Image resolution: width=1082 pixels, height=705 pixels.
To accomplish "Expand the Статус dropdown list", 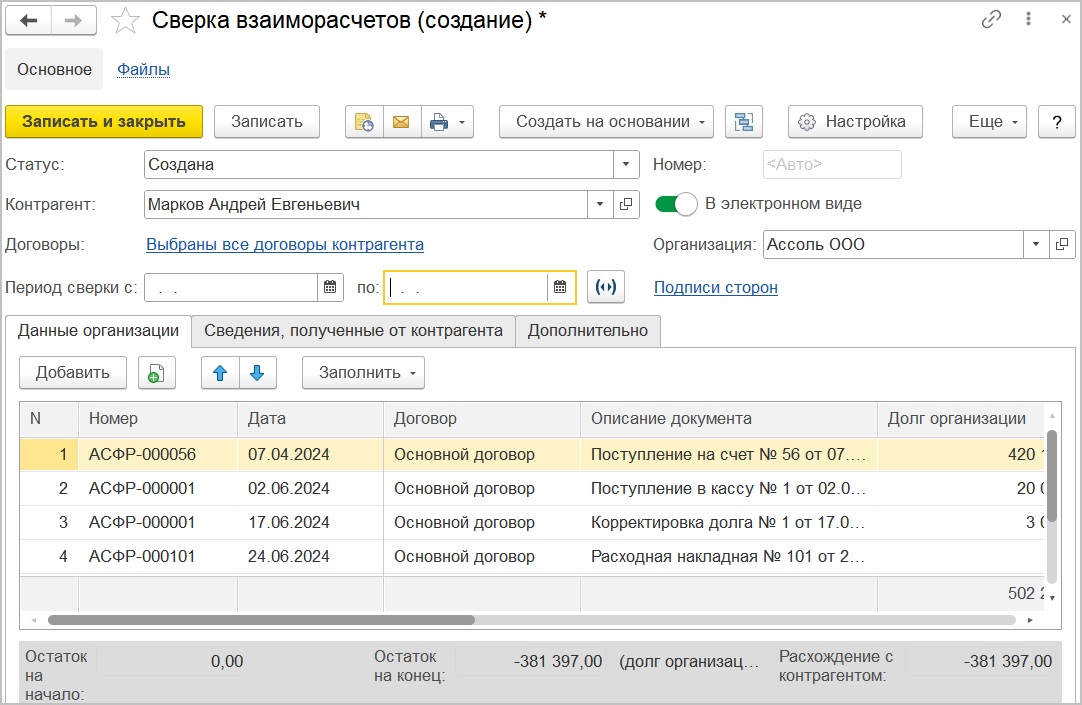I will click(x=626, y=165).
